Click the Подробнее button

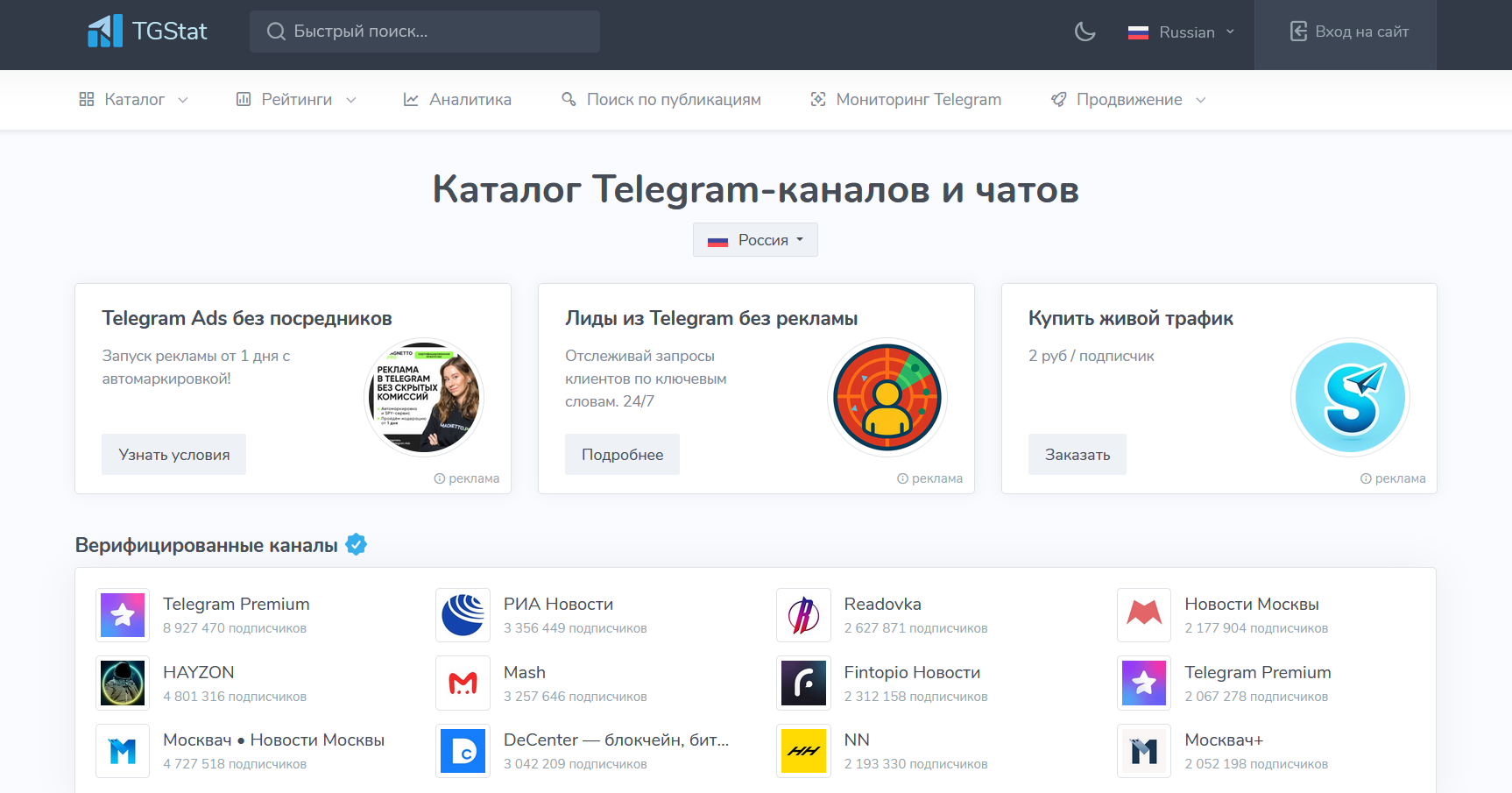(x=622, y=455)
